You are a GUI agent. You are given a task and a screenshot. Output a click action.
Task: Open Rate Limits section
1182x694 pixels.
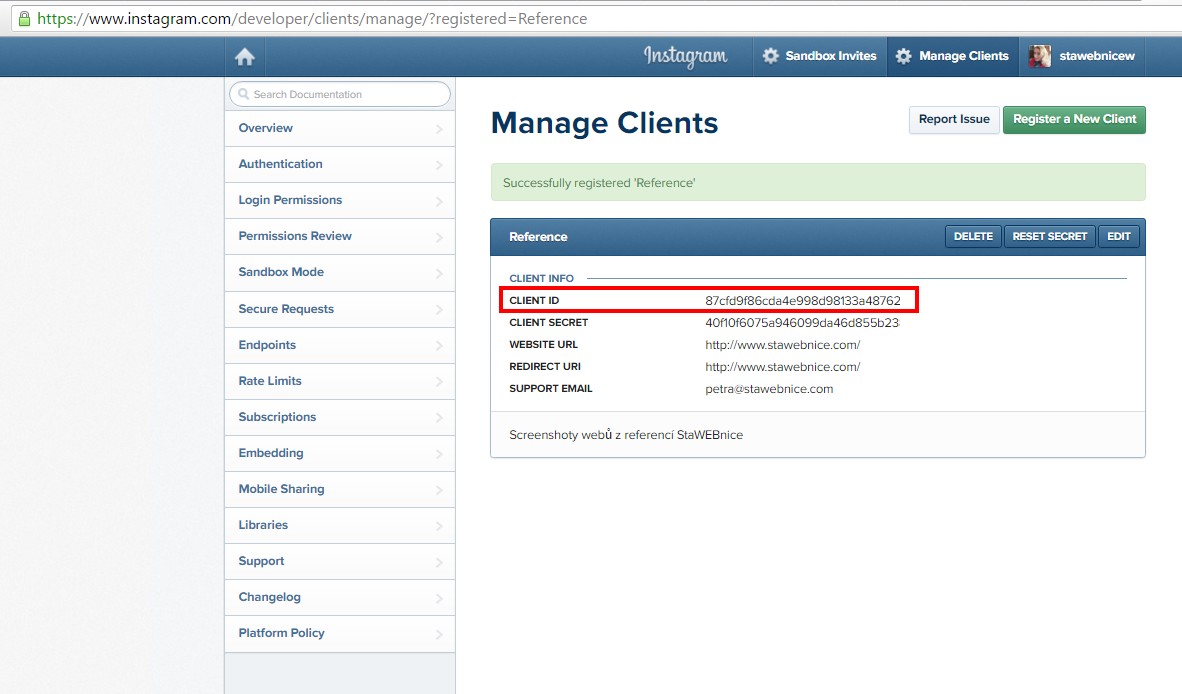point(340,381)
